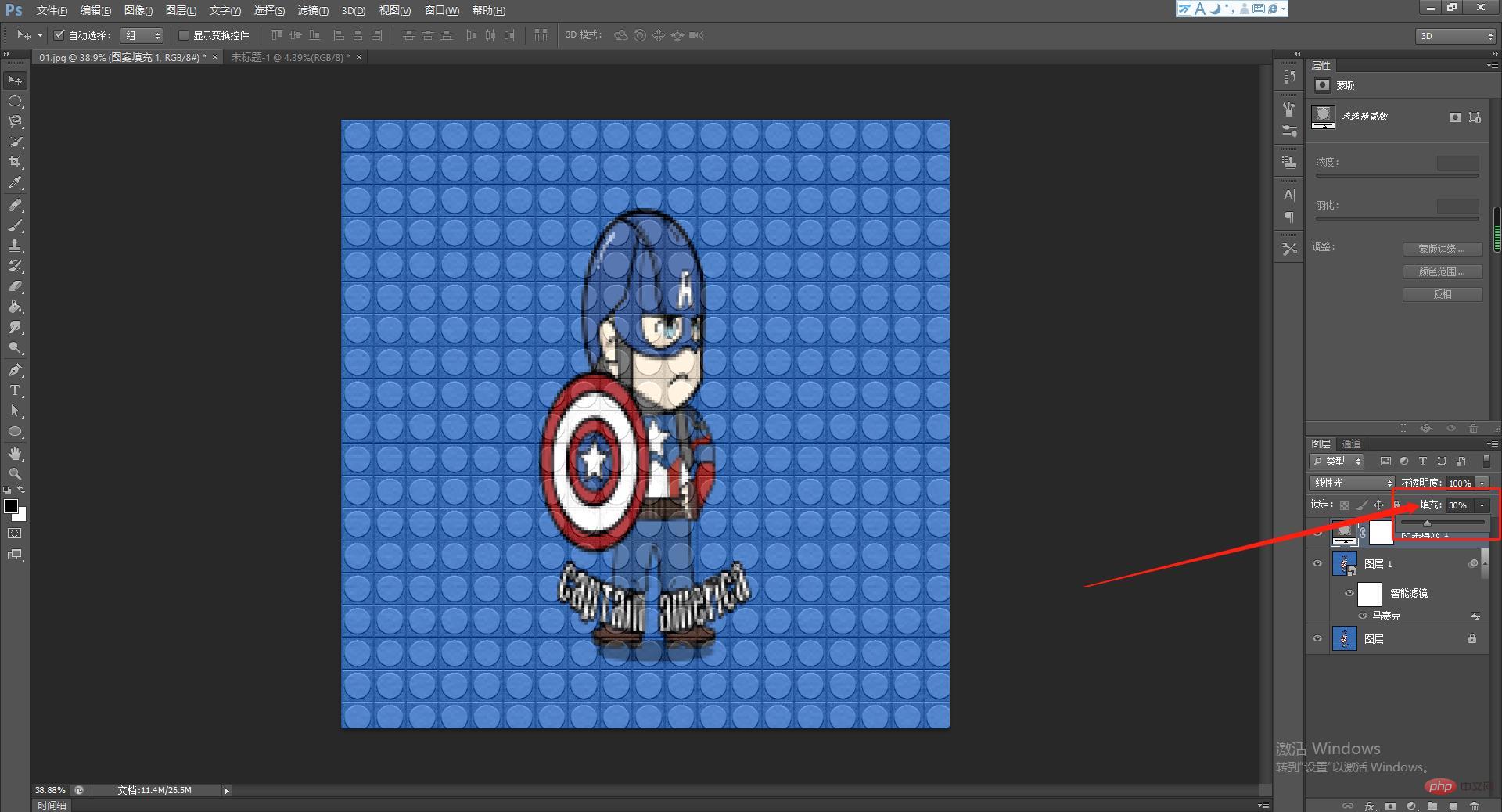The height and width of the screenshot is (812, 1502).
Task: Select the Polygonal Lasso tool
Action: coord(15,121)
